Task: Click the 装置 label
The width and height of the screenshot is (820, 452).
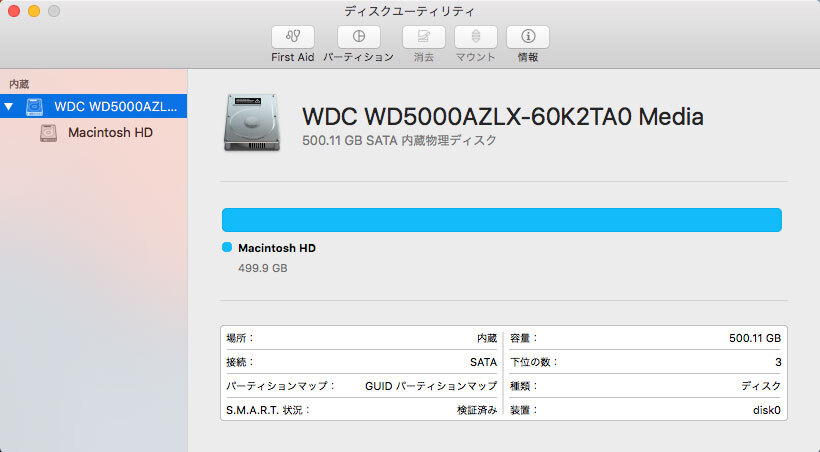Action: click(523, 410)
